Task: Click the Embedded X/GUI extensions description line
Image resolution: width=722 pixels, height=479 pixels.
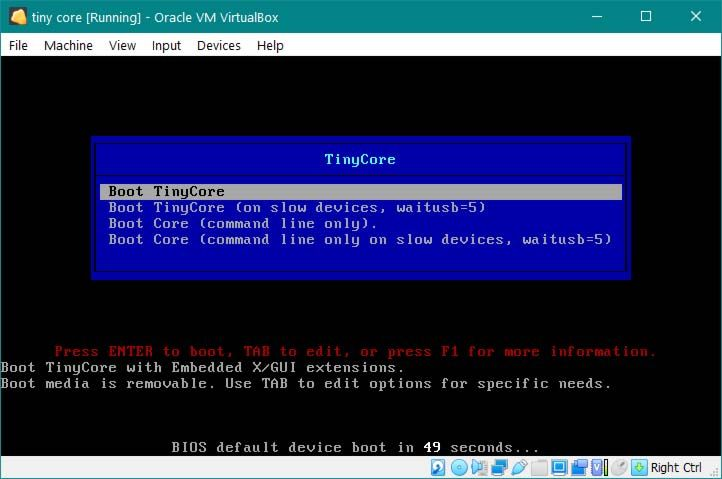Action: (x=203, y=368)
